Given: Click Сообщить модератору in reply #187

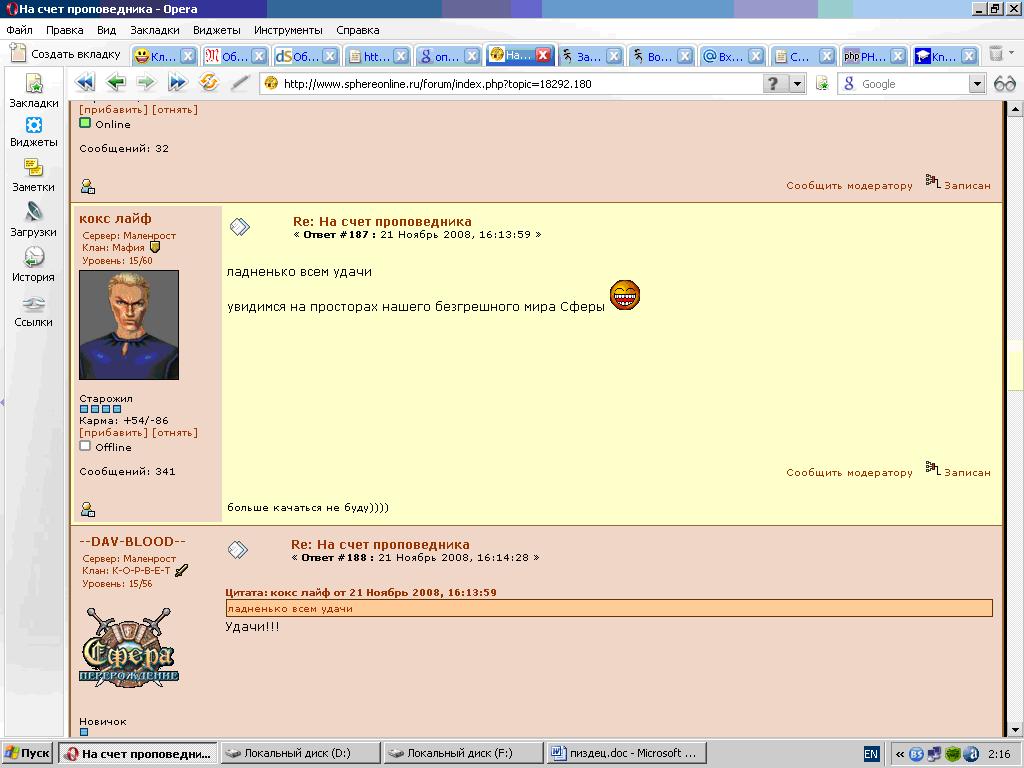Looking at the screenshot, I should point(849,472).
